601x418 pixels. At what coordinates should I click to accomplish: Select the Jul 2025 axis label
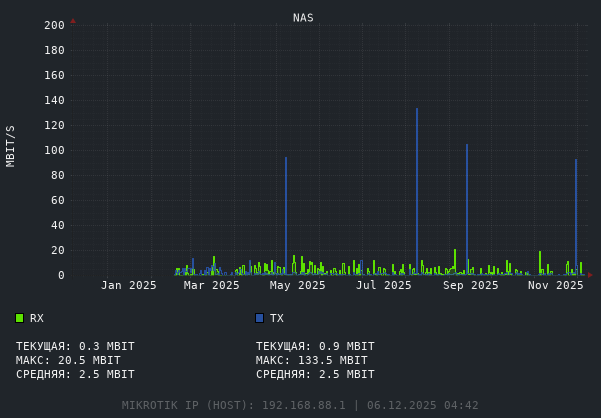point(384,286)
